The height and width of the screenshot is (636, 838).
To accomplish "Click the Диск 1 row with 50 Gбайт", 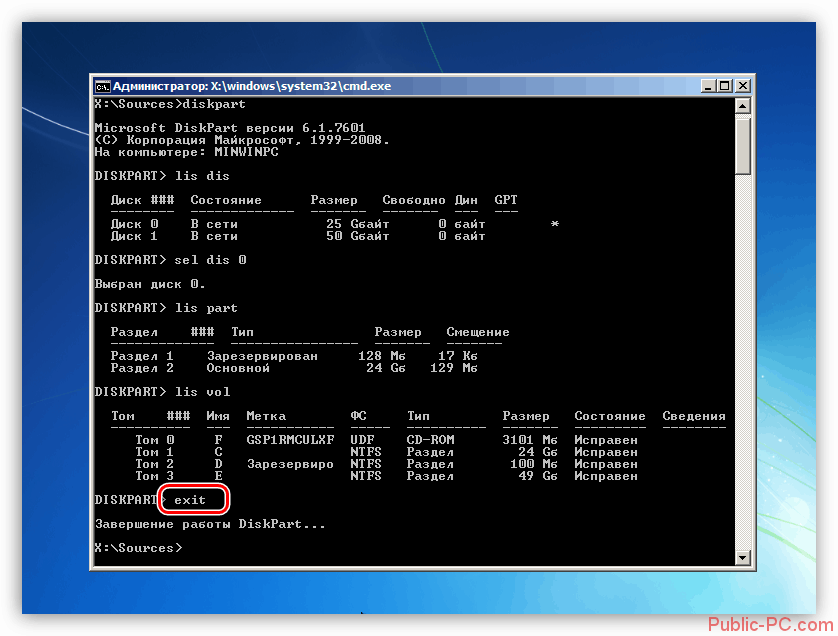I will coord(298,237).
